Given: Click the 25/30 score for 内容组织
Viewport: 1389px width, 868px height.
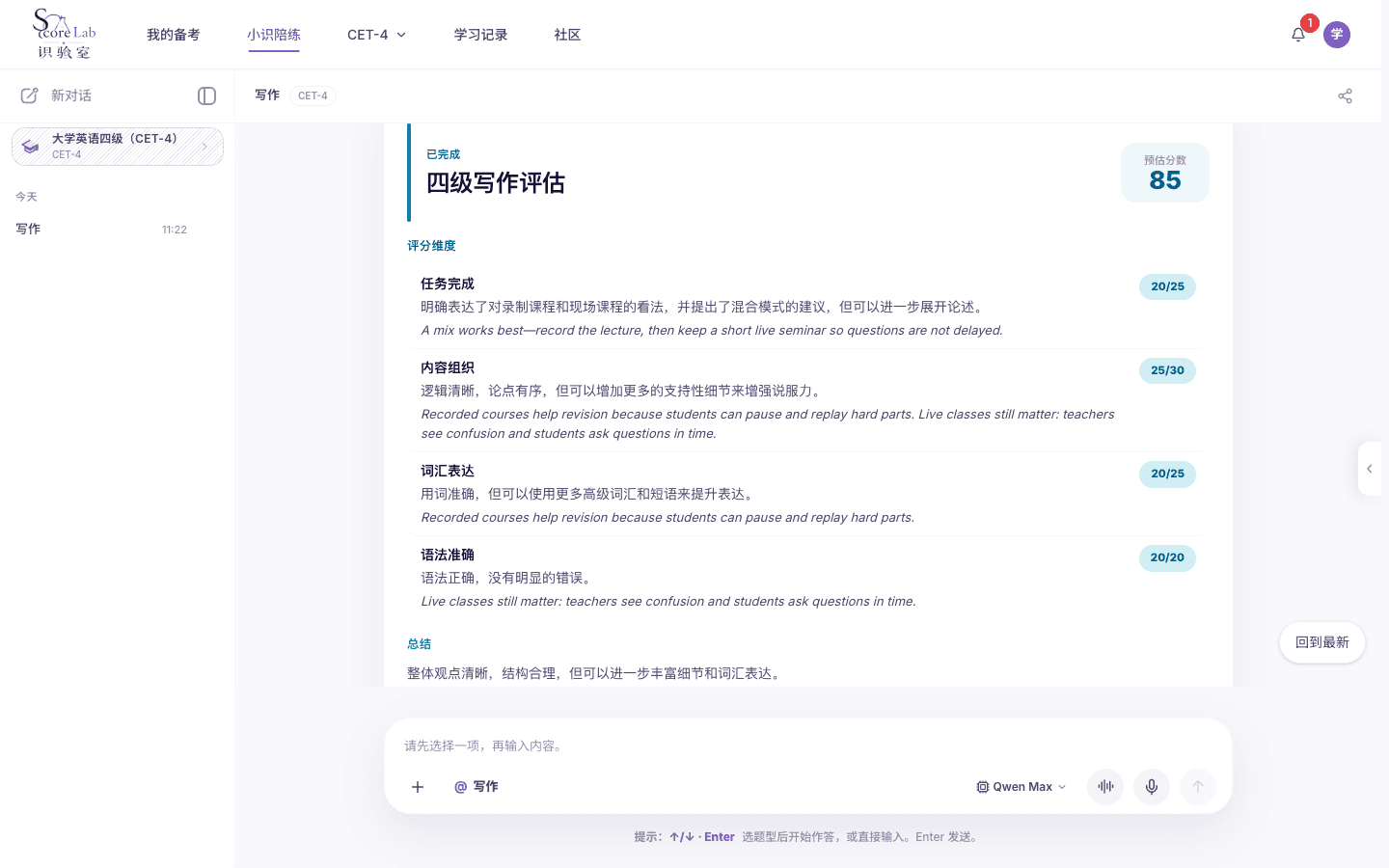Looking at the screenshot, I should [1167, 371].
